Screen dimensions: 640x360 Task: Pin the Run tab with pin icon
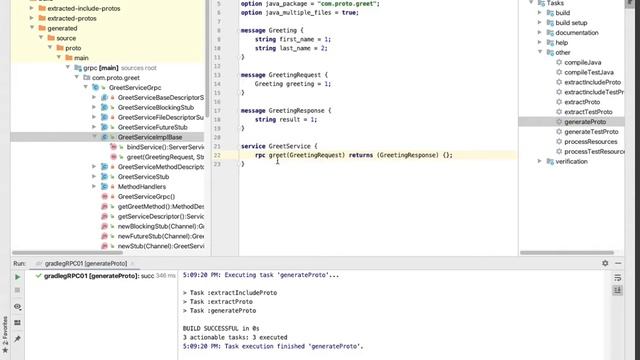coord(18,339)
